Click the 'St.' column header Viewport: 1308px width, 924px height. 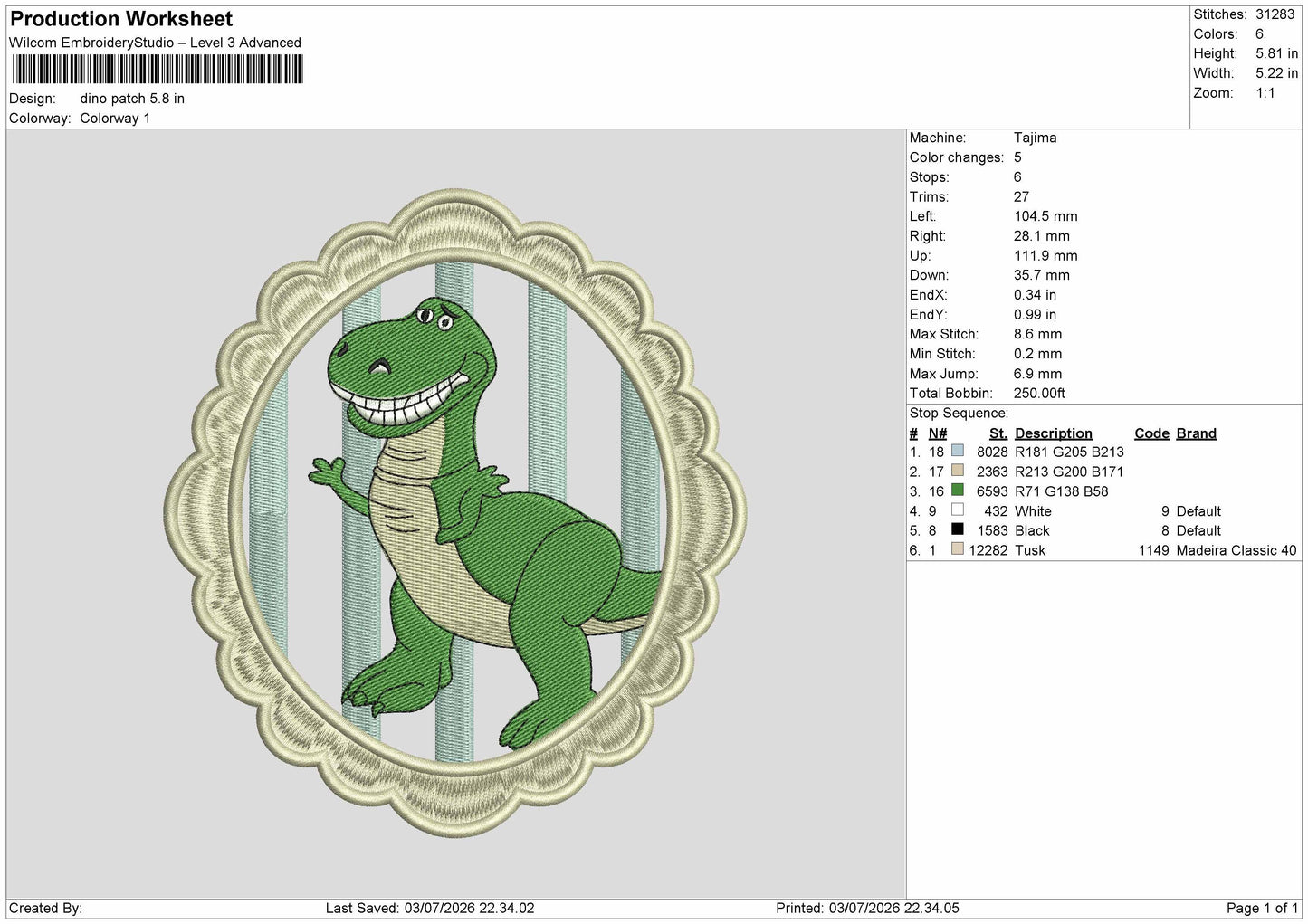[x=998, y=433]
